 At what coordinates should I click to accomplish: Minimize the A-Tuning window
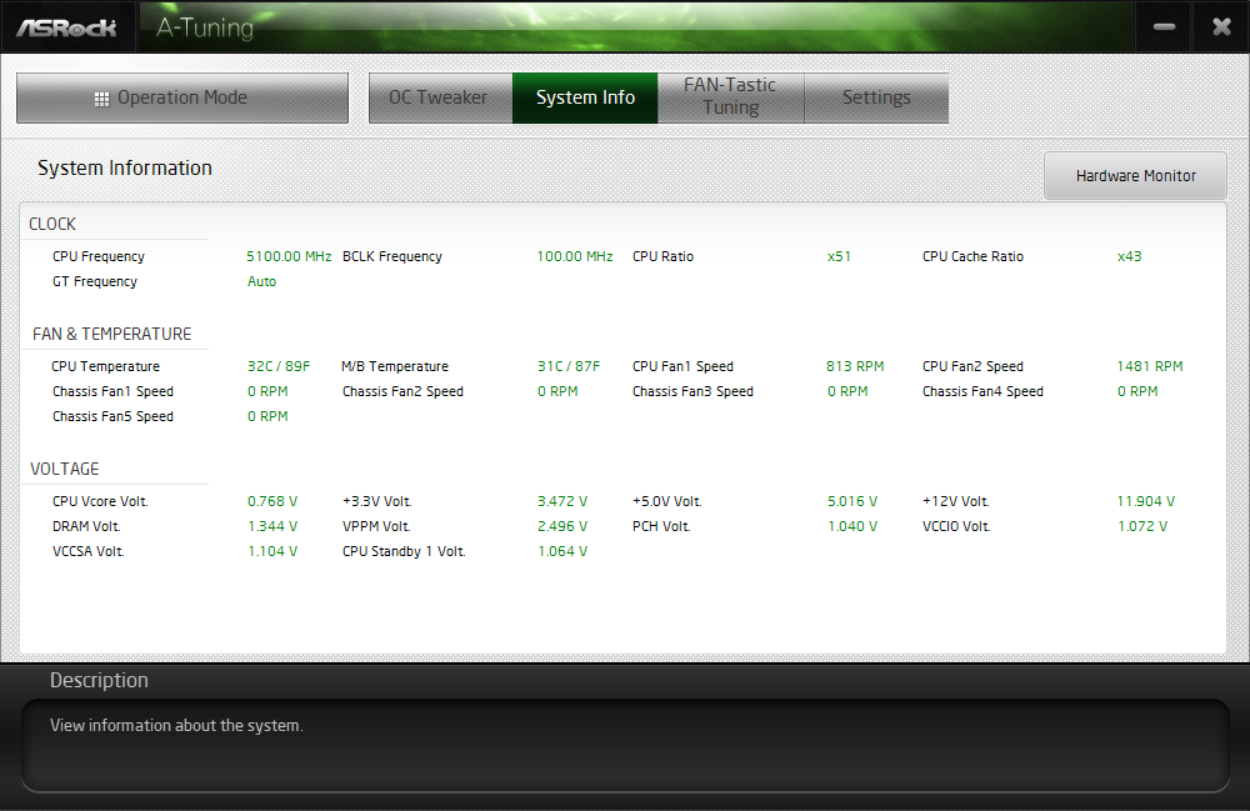coord(1164,27)
